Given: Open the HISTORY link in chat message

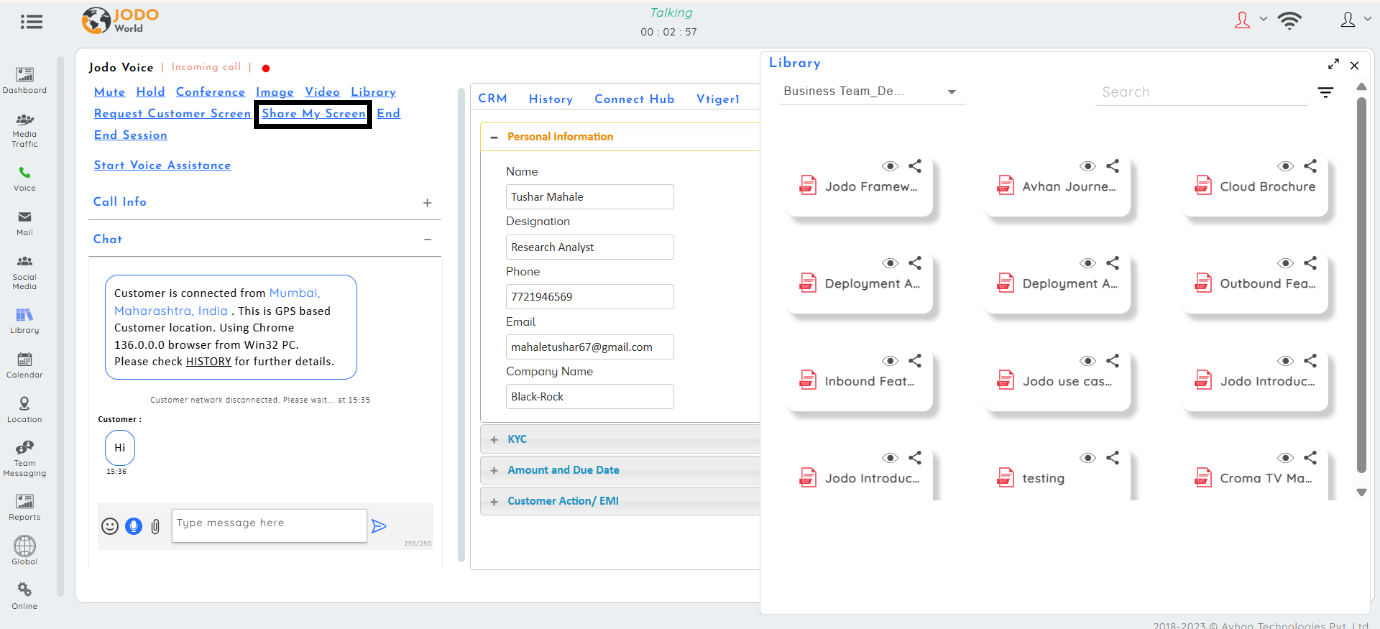Looking at the screenshot, I should pos(209,361).
